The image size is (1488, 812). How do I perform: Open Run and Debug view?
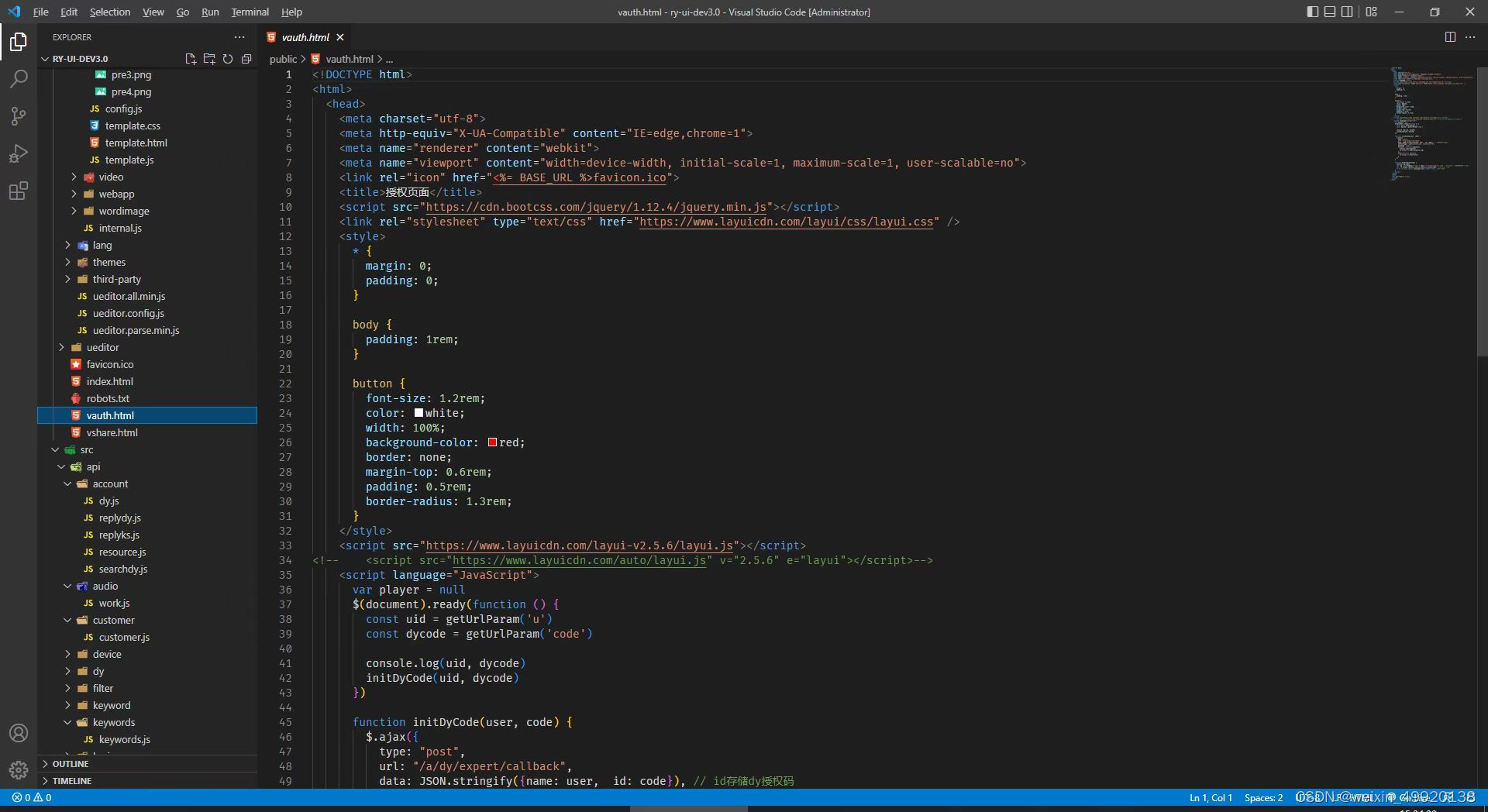19,153
